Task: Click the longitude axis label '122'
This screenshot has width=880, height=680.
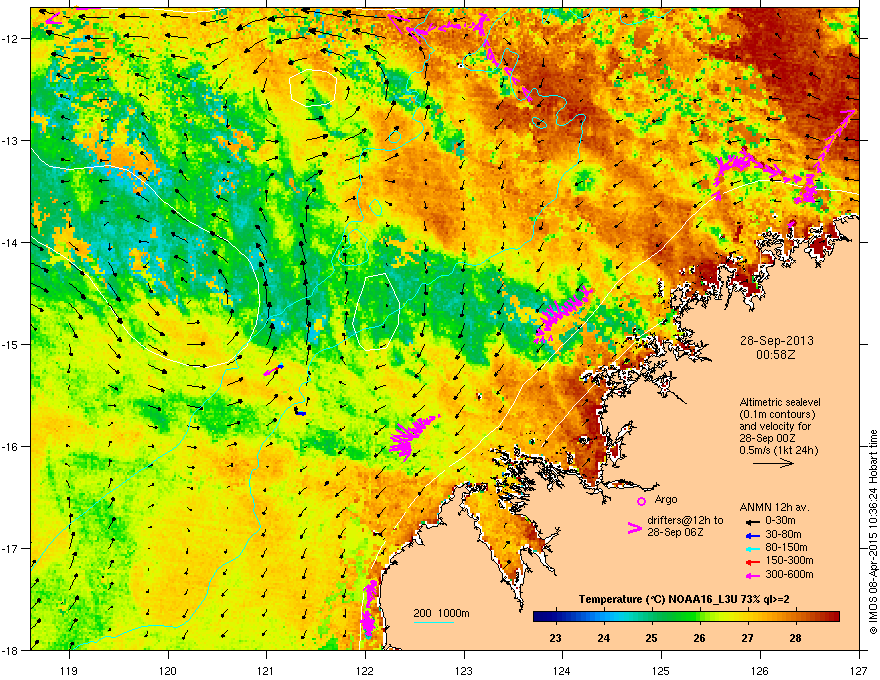Action: tap(365, 670)
